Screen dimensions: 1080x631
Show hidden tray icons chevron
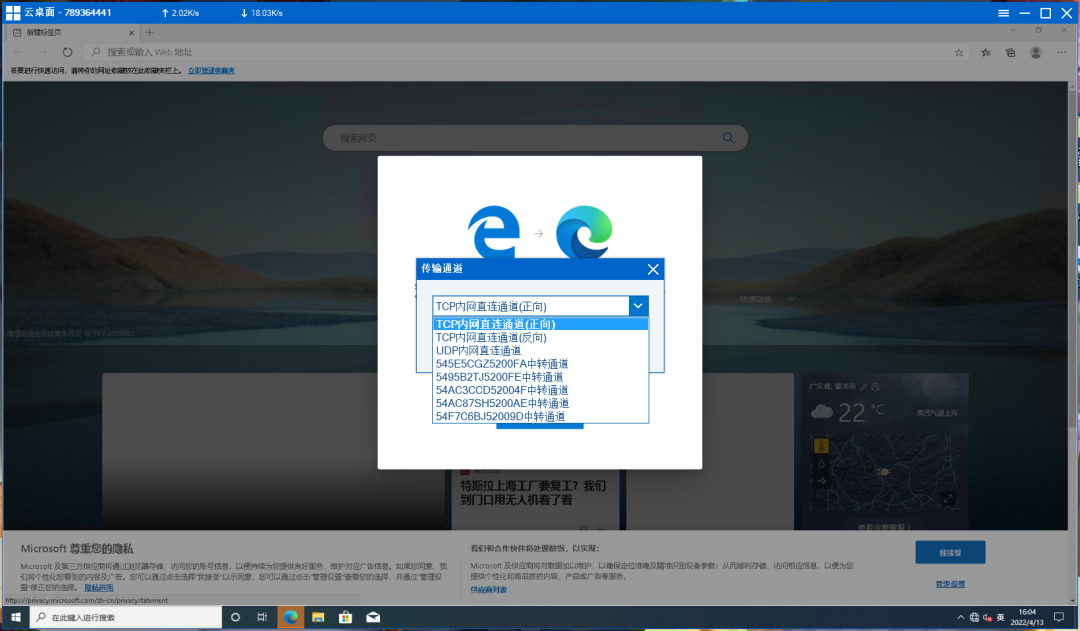[960, 617]
